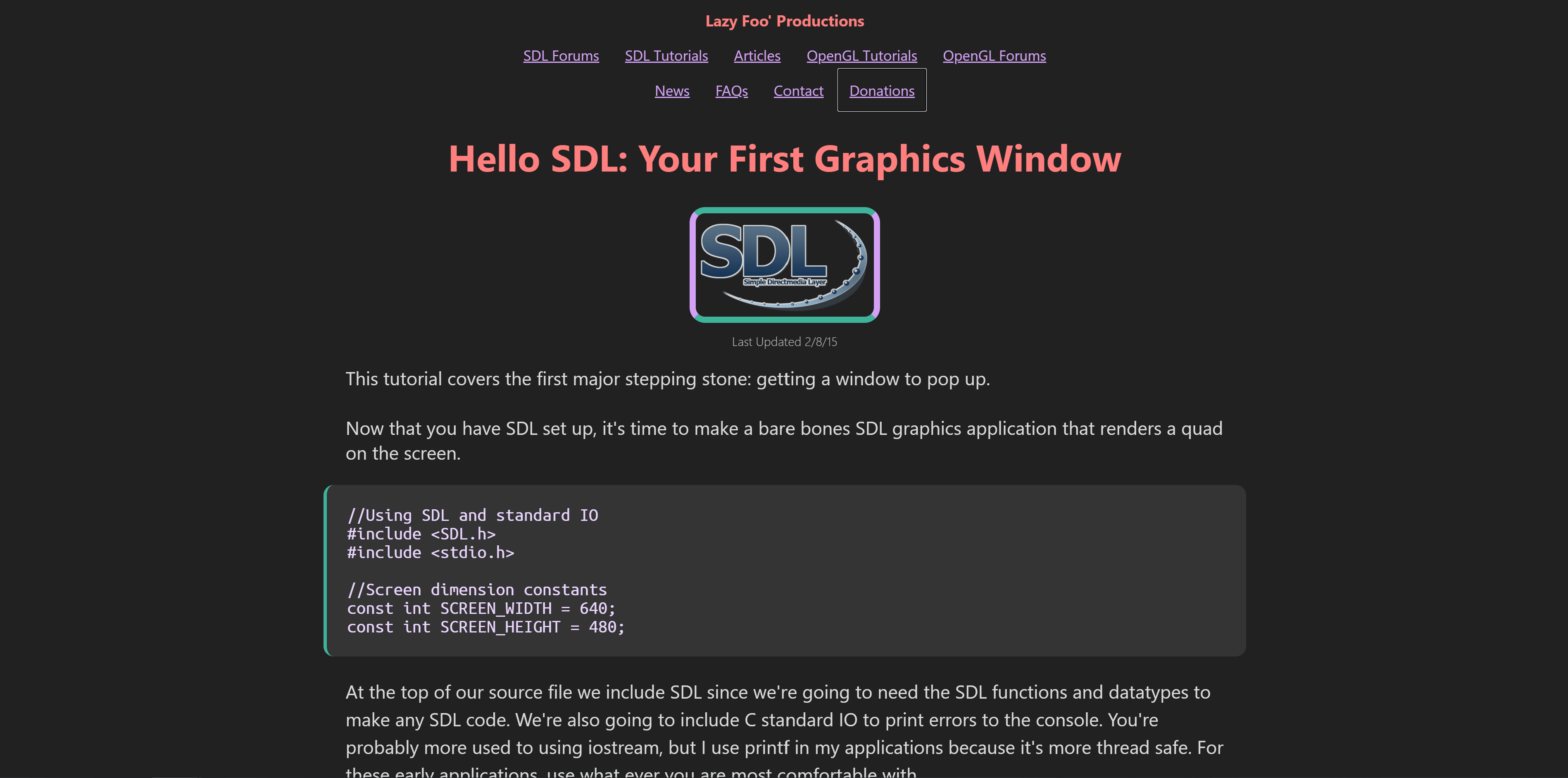
Task: Click the Last Updated 2/8/15 caption
Action: [x=784, y=342]
